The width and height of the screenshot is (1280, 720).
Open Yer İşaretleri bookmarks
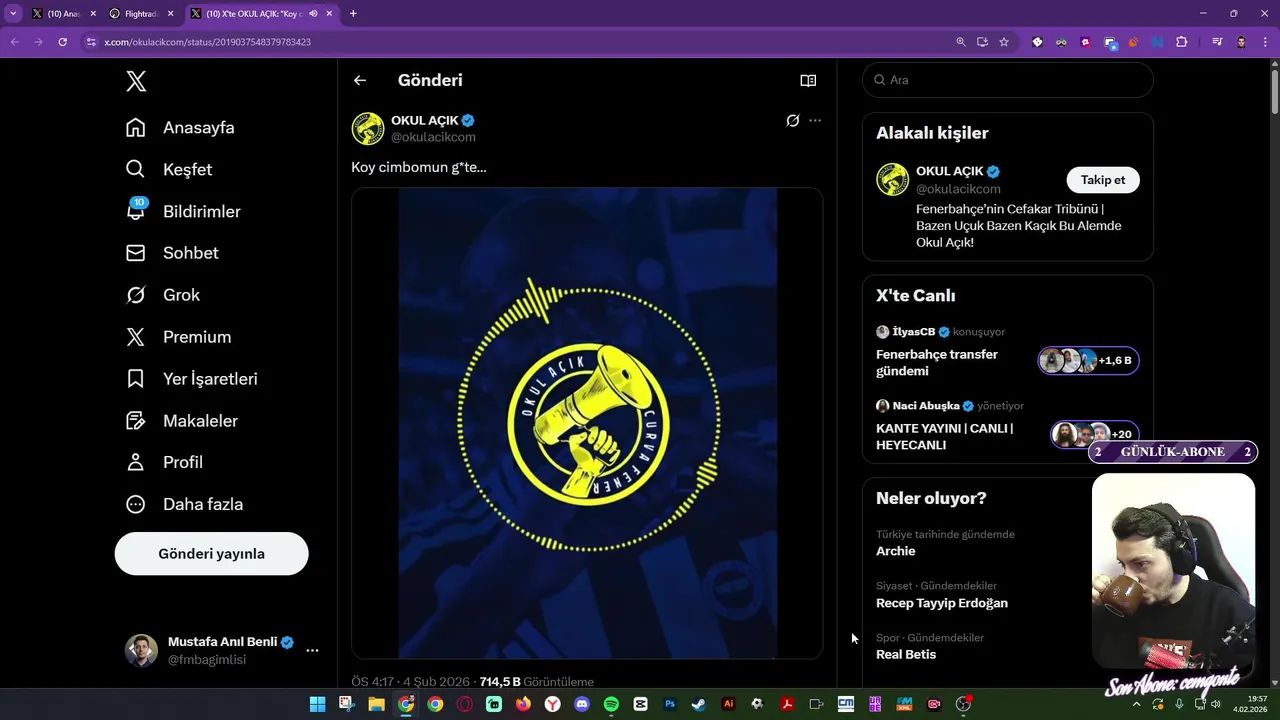pos(191,379)
